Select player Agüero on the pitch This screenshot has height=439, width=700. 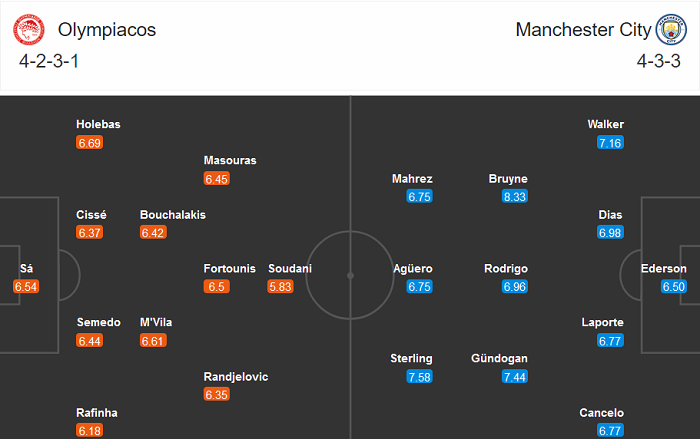coord(413,269)
